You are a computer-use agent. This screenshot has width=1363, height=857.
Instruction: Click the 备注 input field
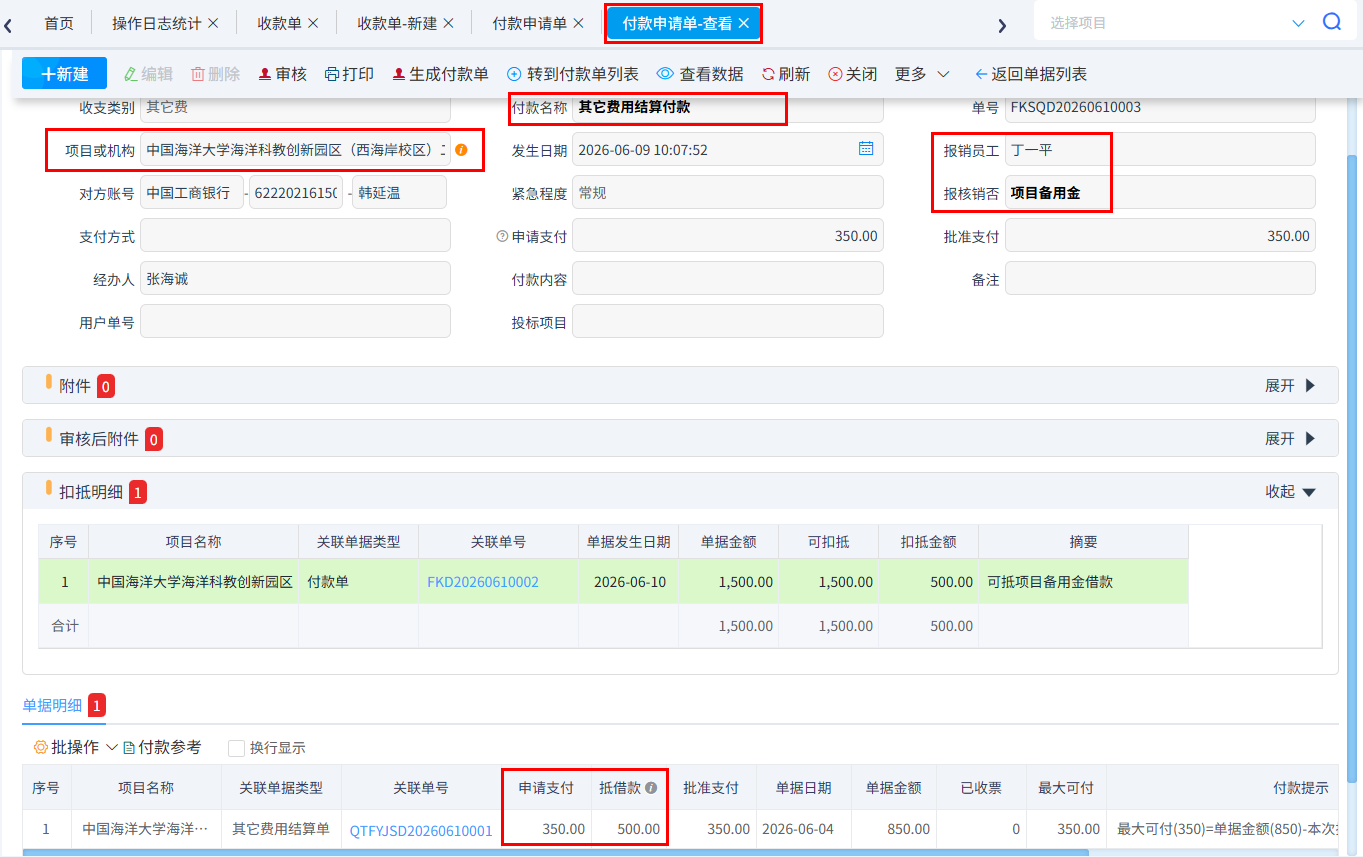tap(1160, 279)
